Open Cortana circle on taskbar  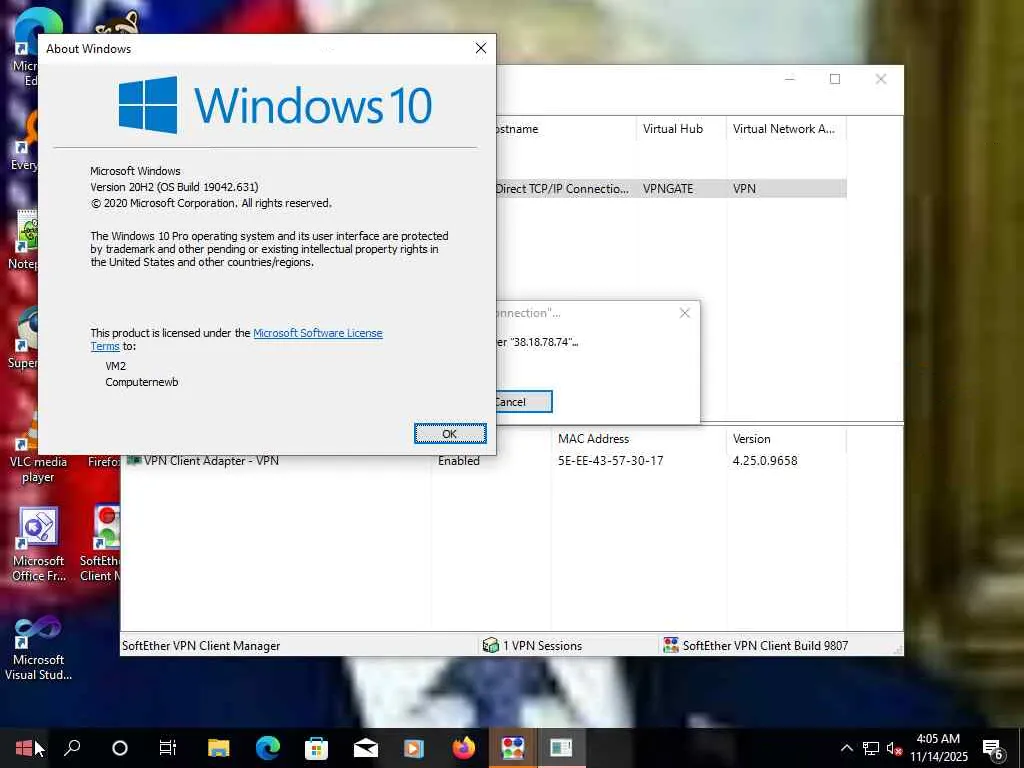[x=120, y=748]
